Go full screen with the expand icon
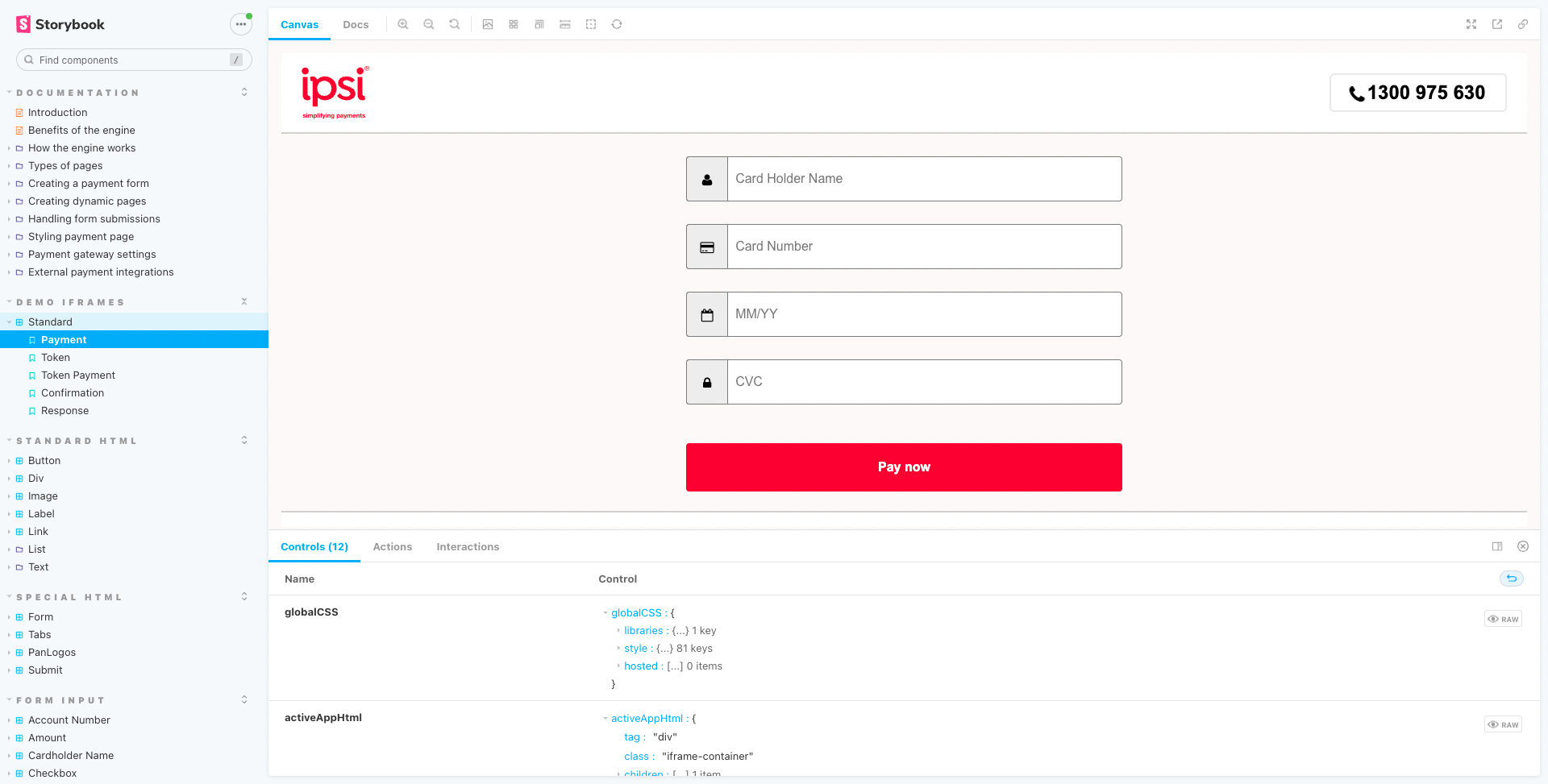1548x784 pixels. 1471,24
